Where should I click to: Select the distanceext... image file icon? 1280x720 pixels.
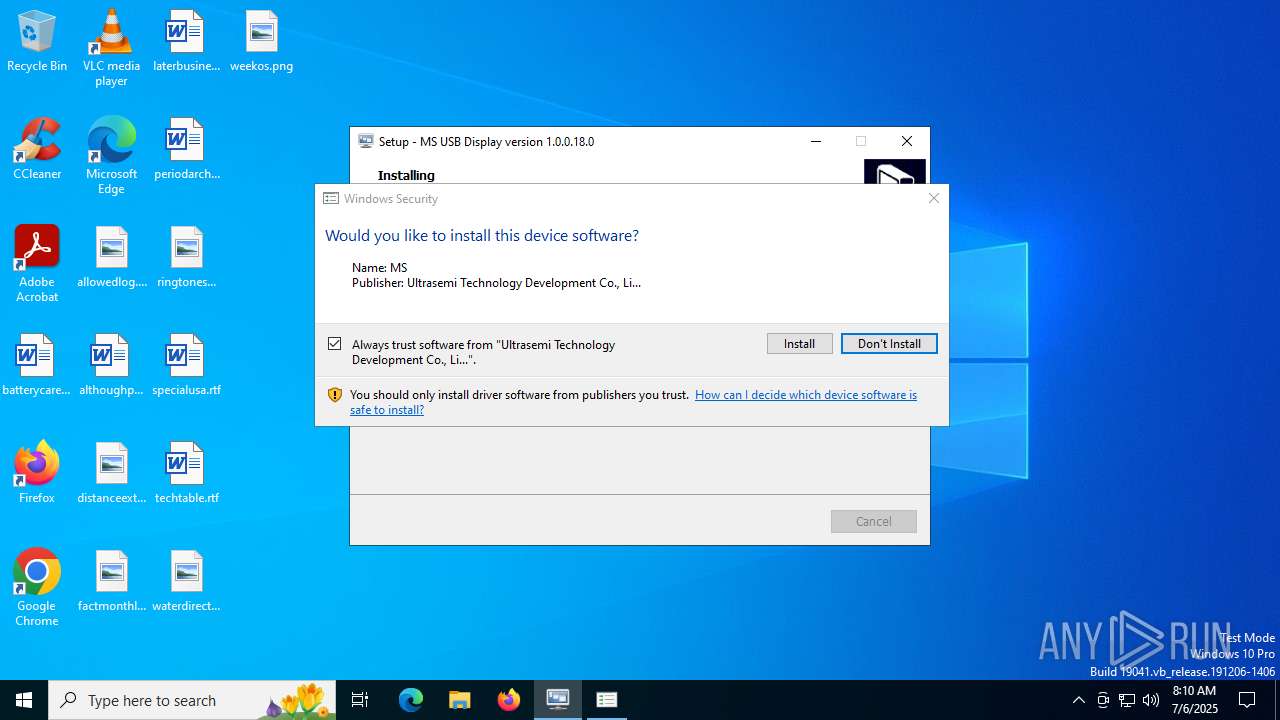(x=111, y=473)
